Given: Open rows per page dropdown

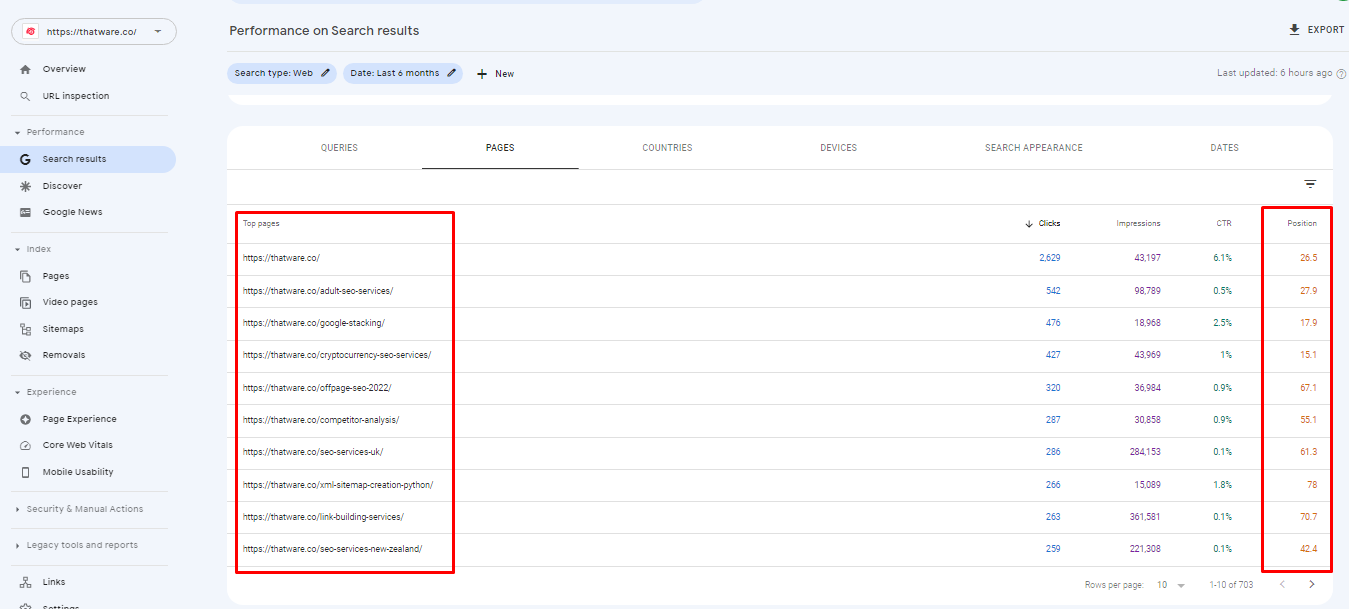Looking at the screenshot, I should (x=1170, y=584).
